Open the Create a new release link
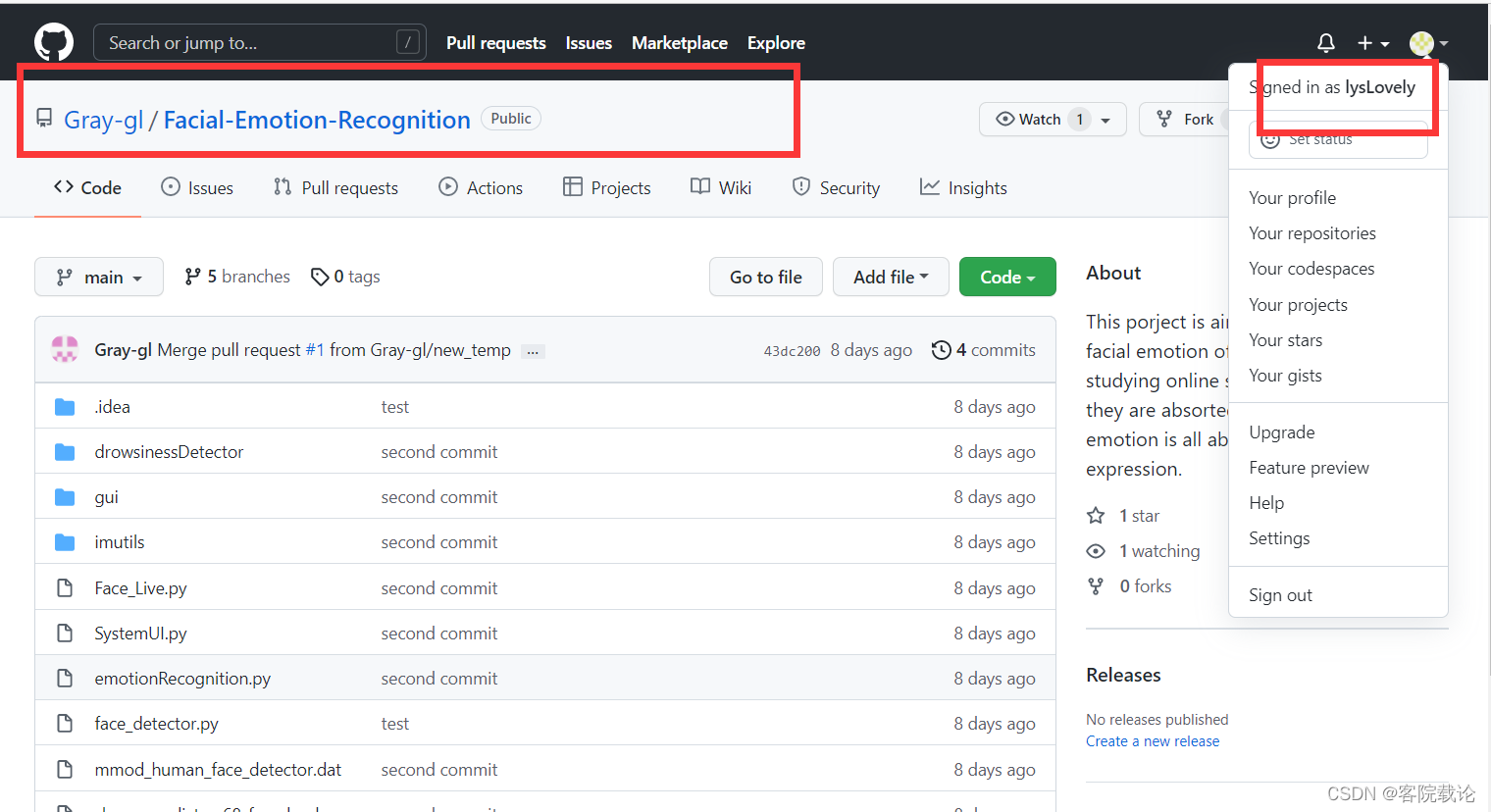The width and height of the screenshot is (1491, 812). click(1153, 740)
